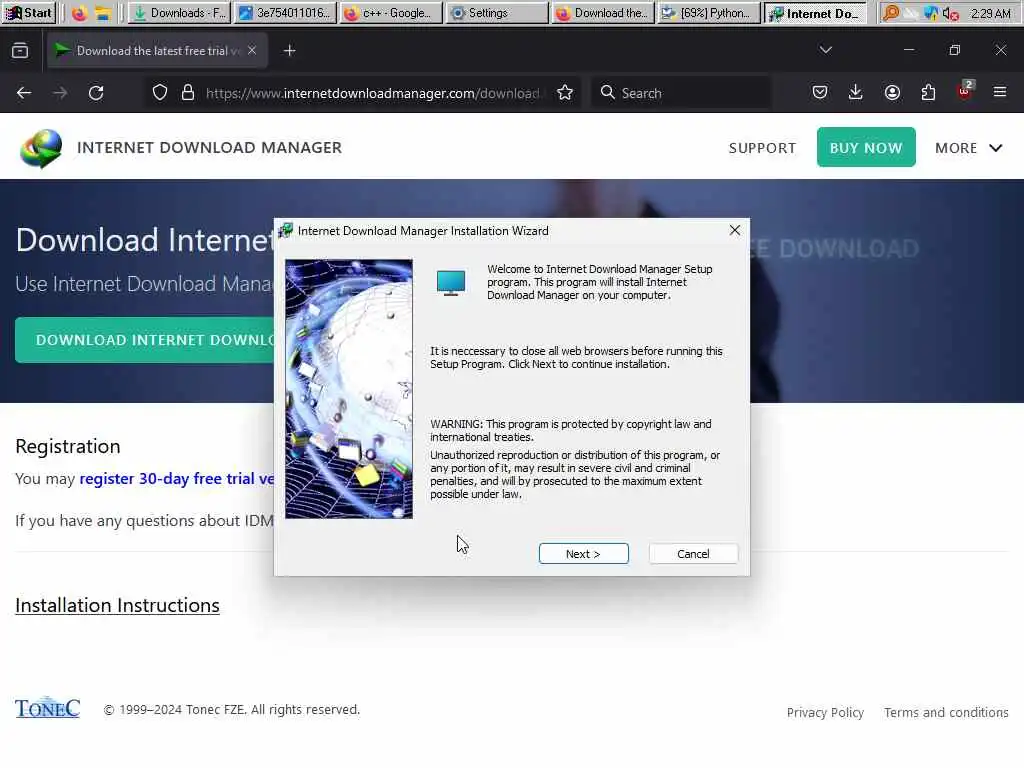Switch to the 'c++ - Google...' taskbar window
1024x768 pixels.
coord(391,13)
